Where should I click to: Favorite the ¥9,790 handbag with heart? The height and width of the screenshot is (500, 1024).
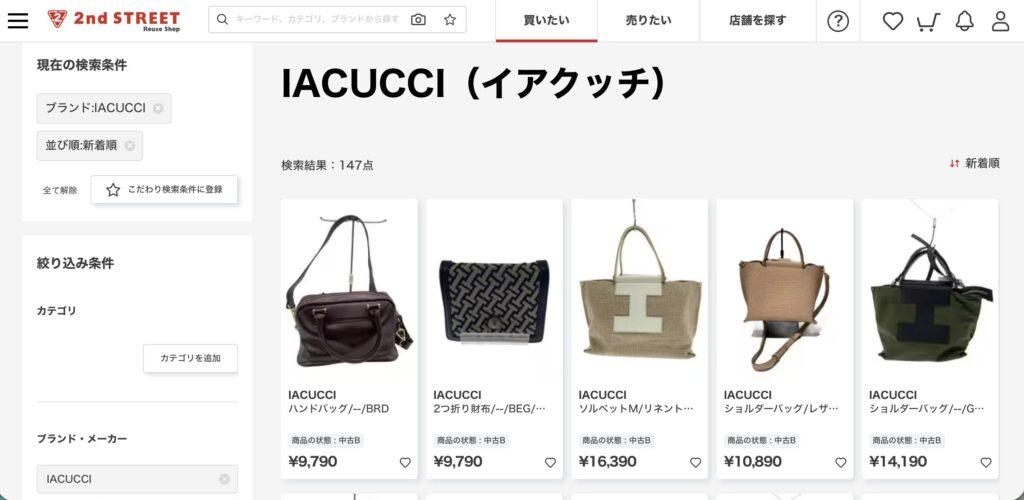[x=405, y=462]
